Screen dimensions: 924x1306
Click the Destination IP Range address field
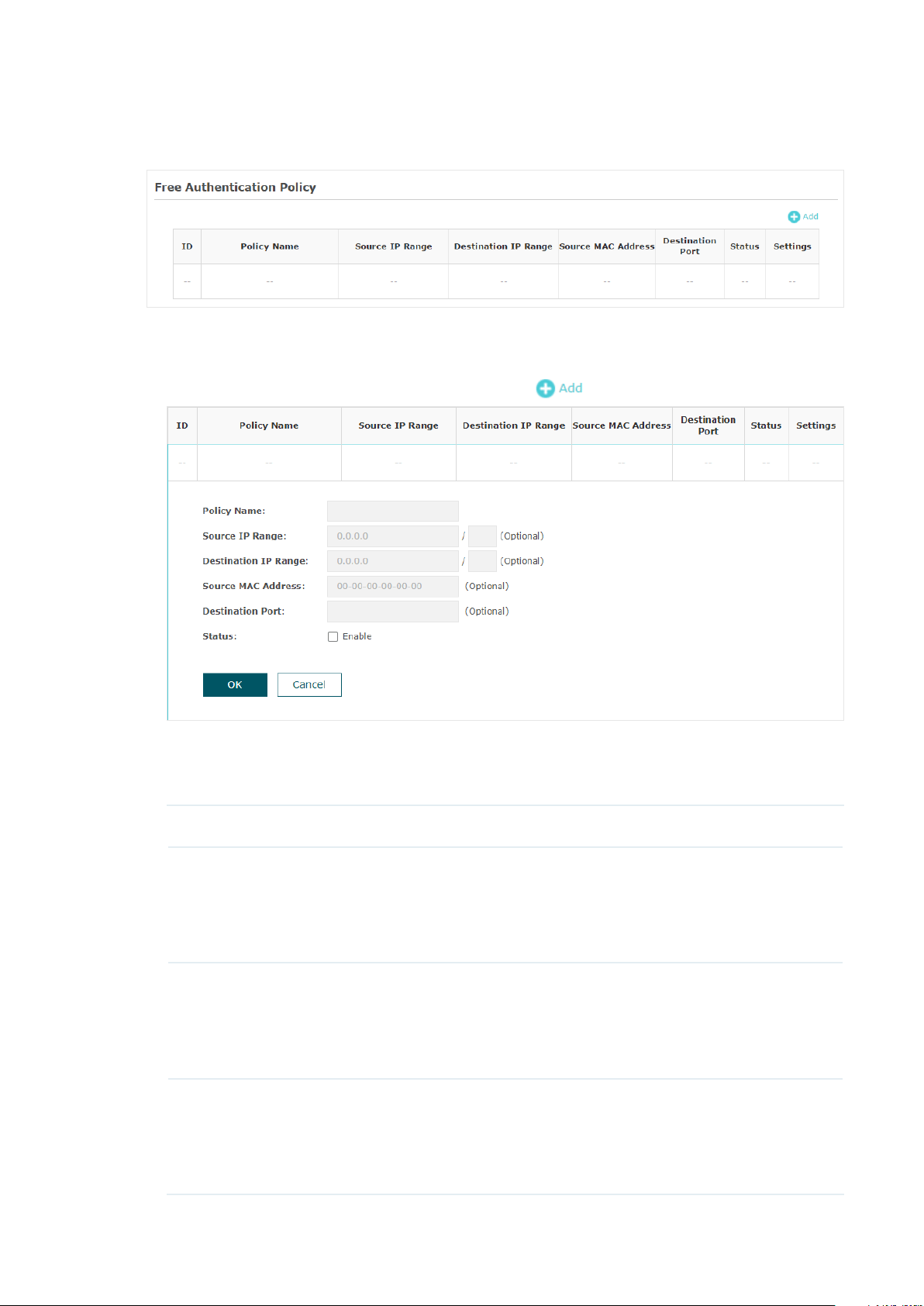coord(393,561)
